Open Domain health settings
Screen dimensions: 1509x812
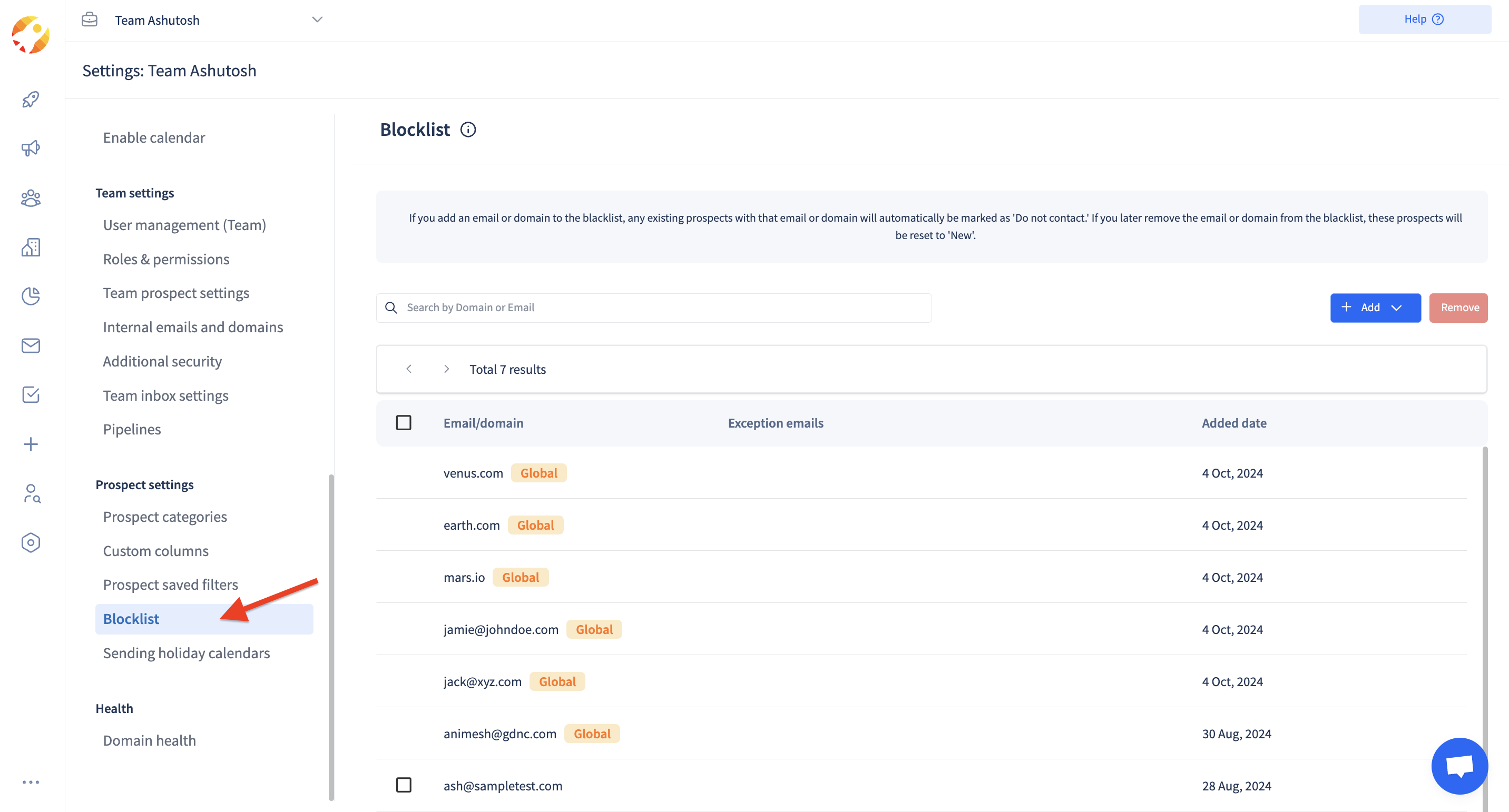tap(150, 740)
